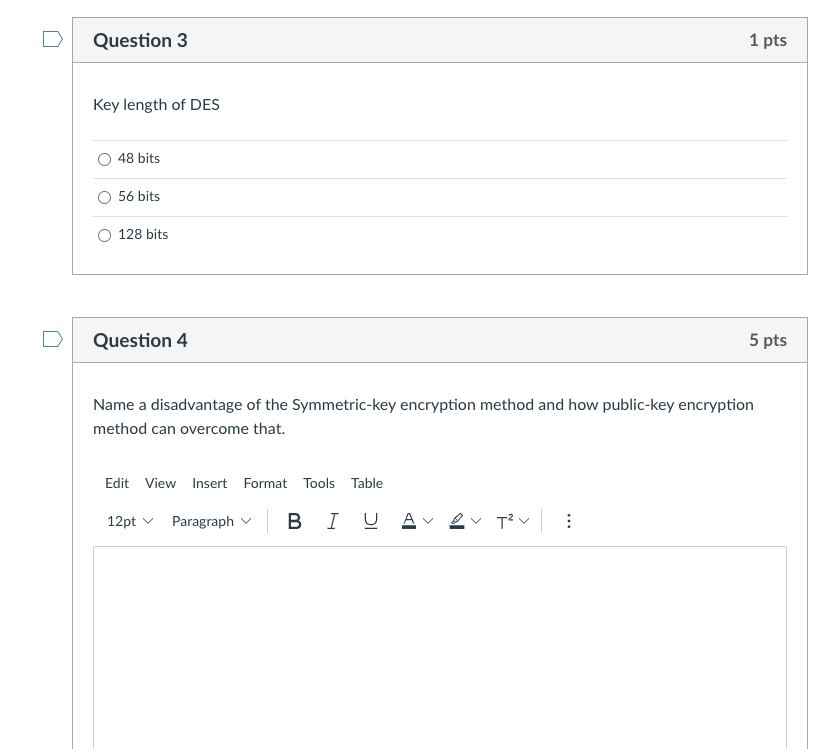
Task: Apply bold formatting in editor
Action: coord(294,521)
